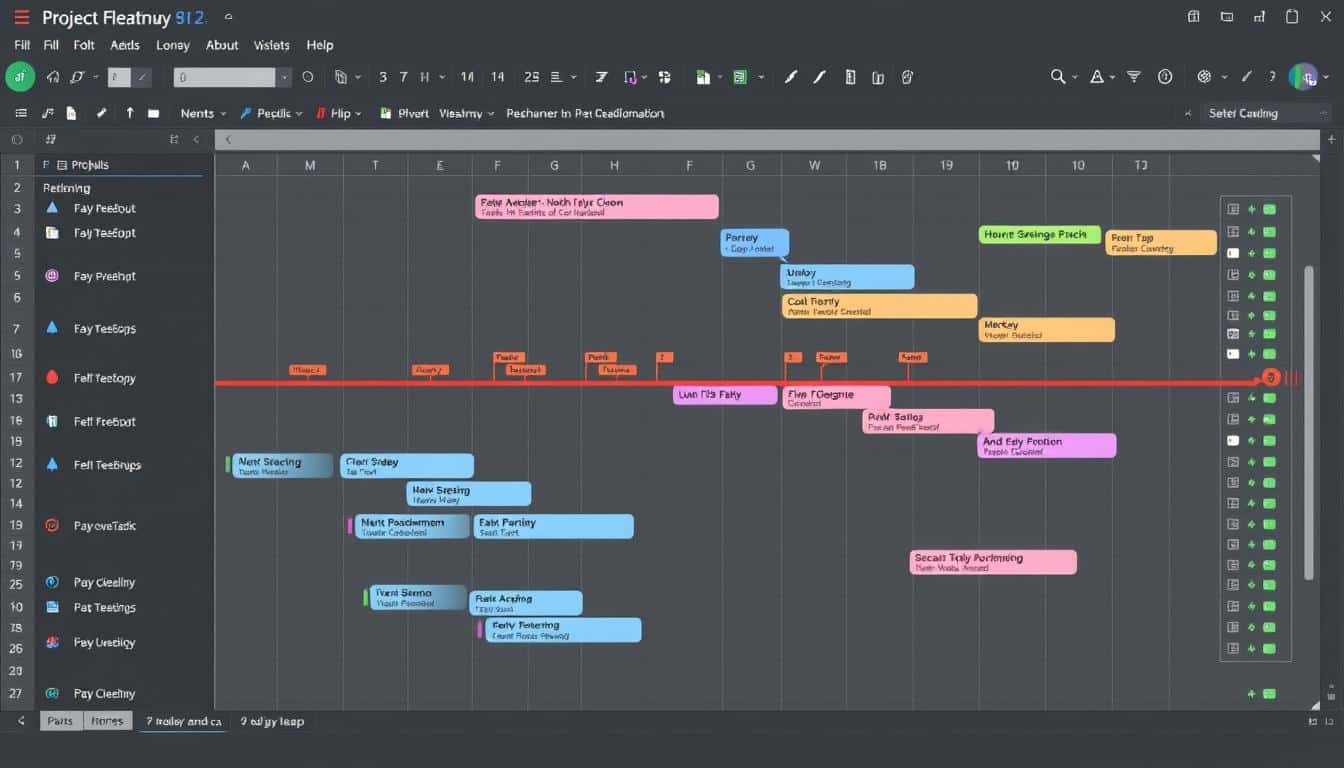Click the home icon in the toolbar

(52, 77)
